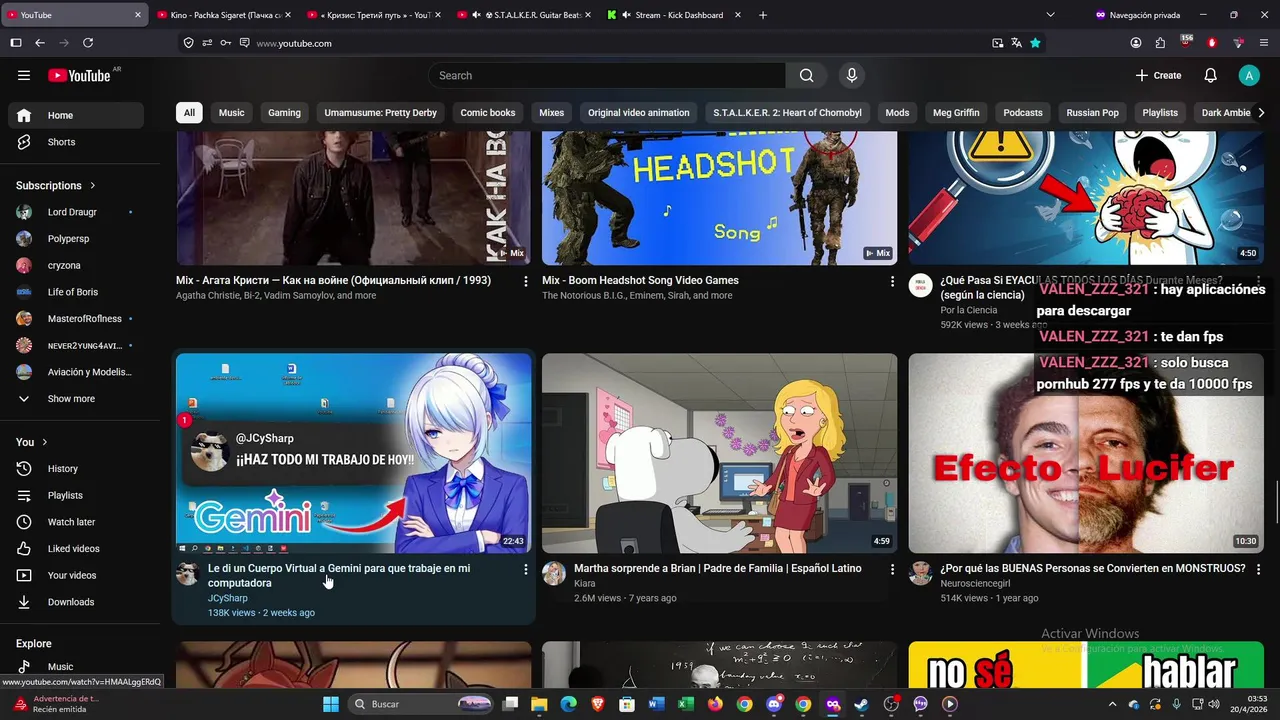The image size is (1280, 720).
Task: Select the Podcasts filter chip
Action: (1023, 113)
